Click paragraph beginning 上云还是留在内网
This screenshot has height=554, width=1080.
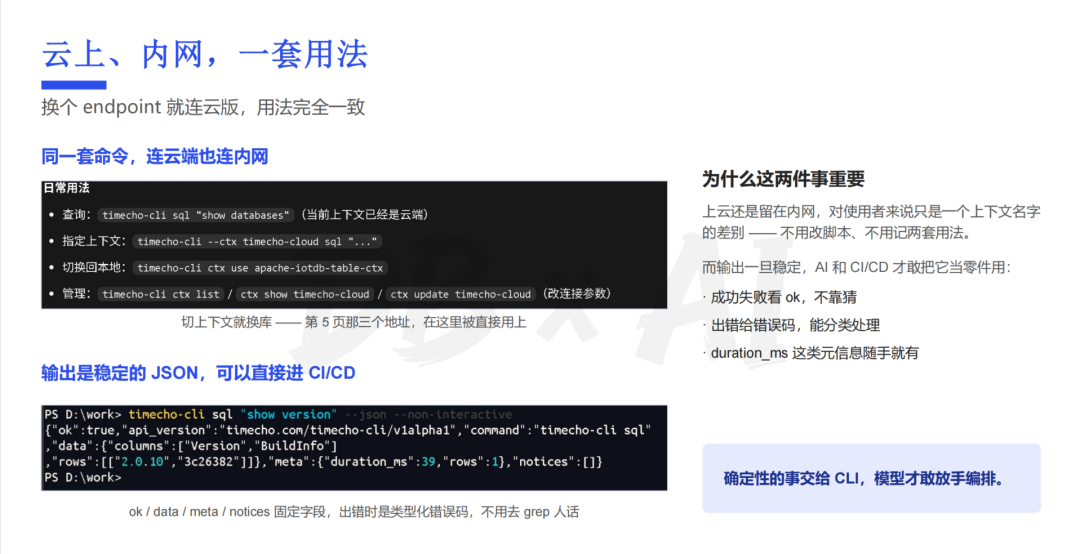point(871,222)
